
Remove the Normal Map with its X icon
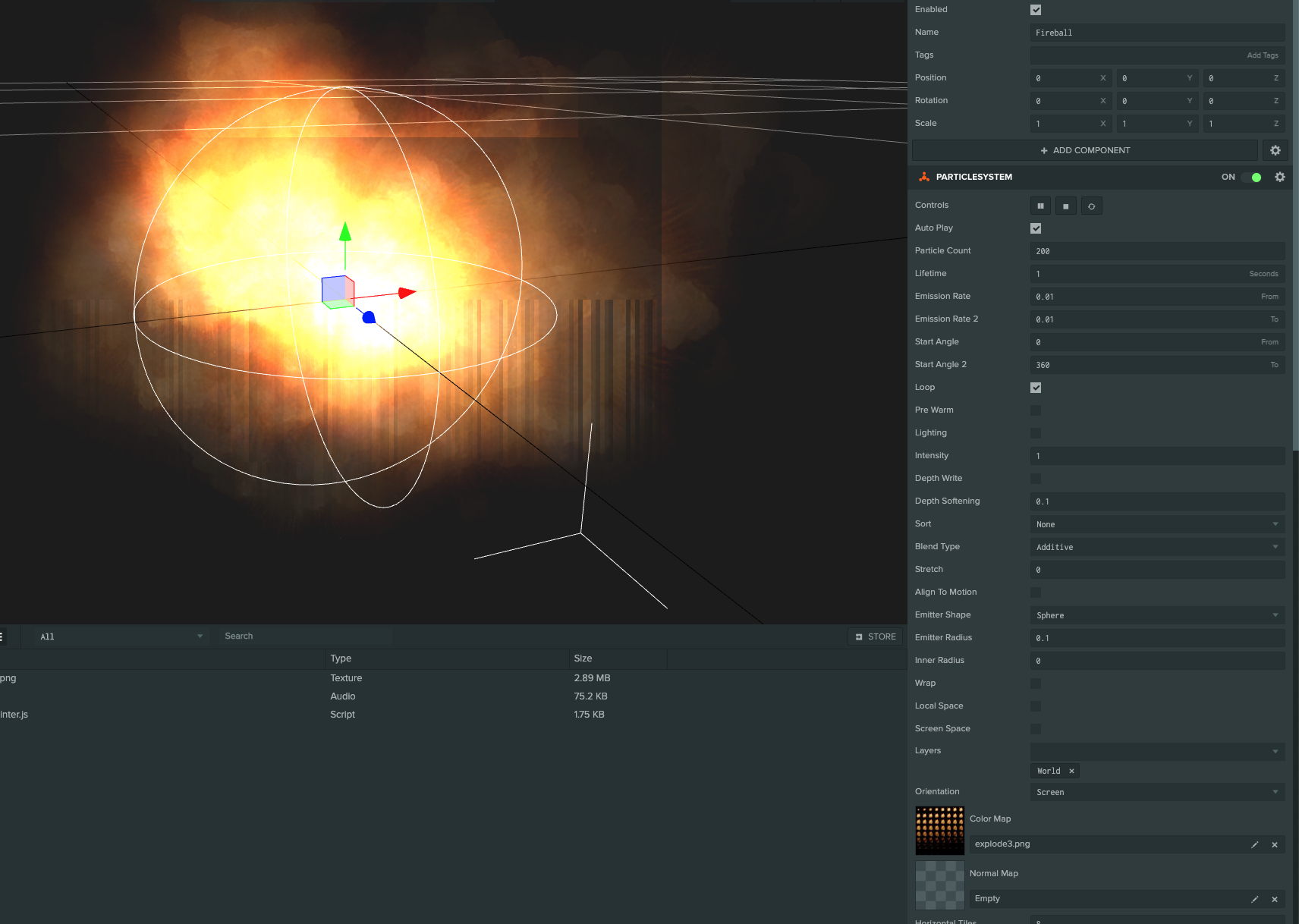click(x=1275, y=899)
